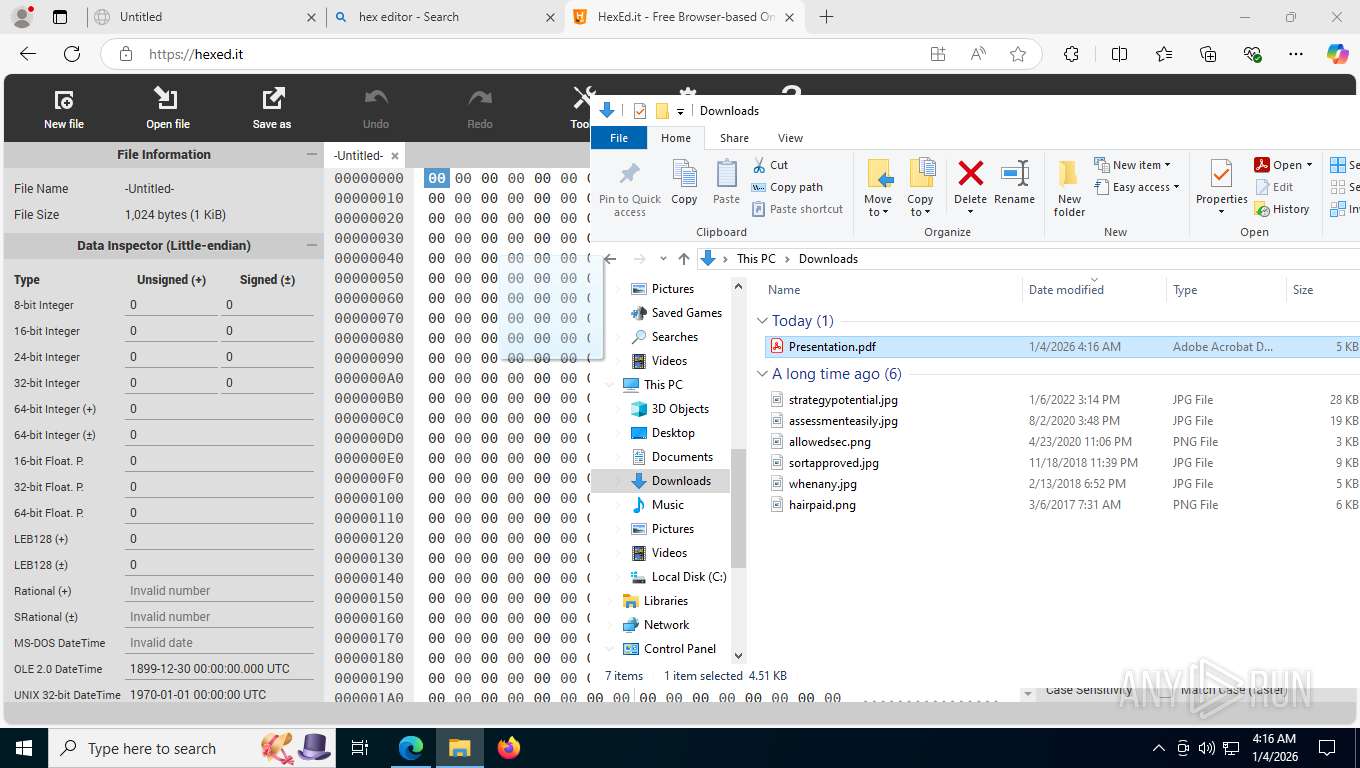
Task: Click History in the Open group
Action: (x=1282, y=209)
